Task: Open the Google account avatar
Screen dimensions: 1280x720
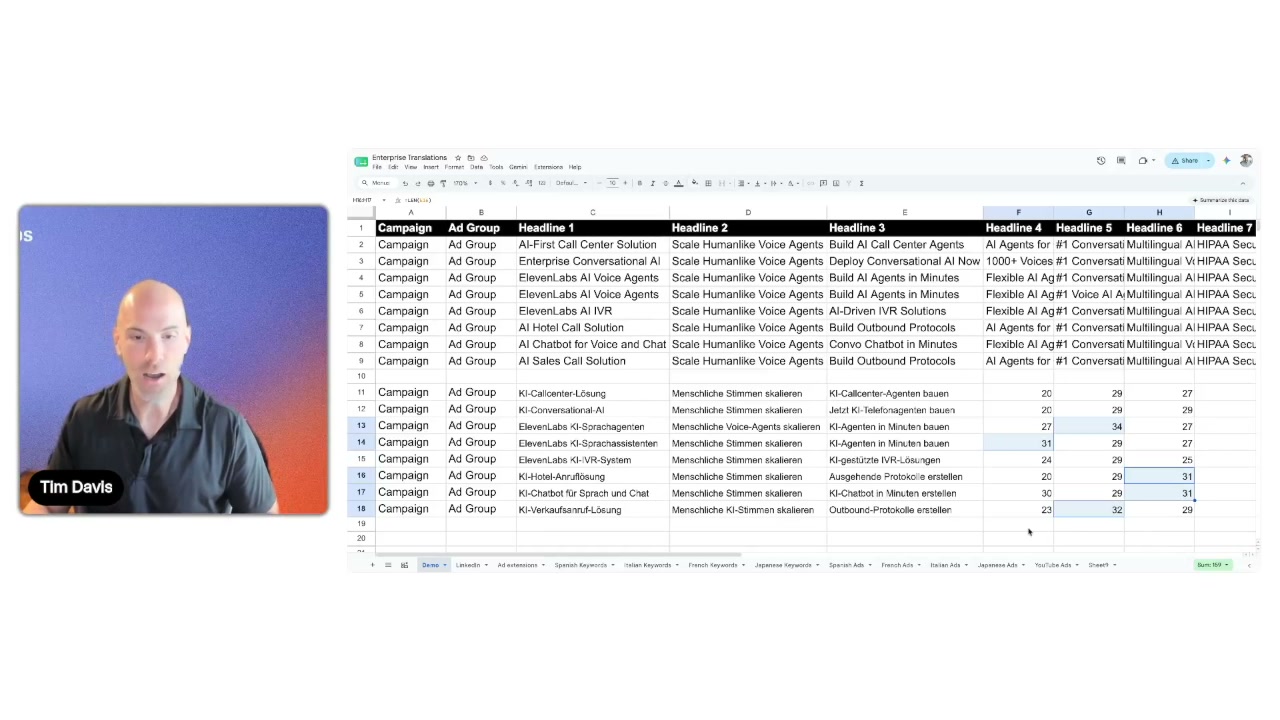Action: tap(1246, 161)
